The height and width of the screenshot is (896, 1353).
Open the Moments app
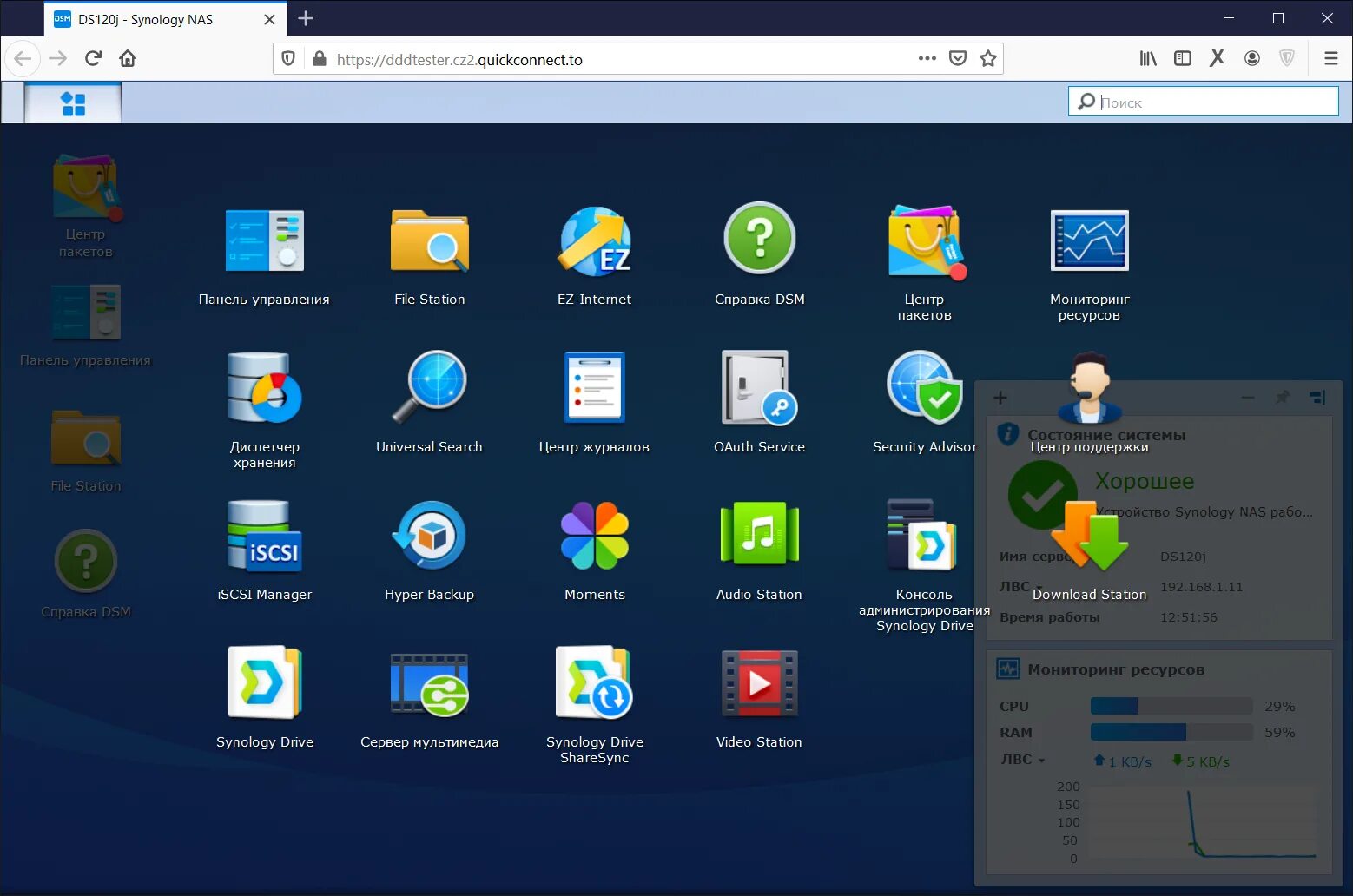(x=594, y=536)
